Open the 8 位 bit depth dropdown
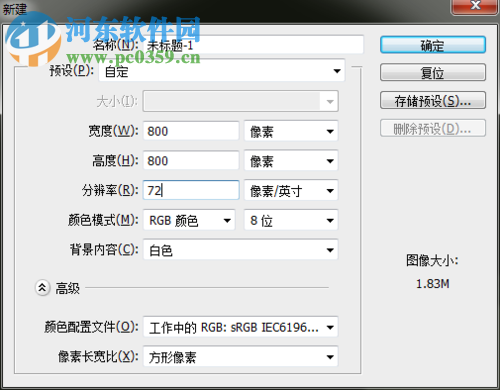 tap(291, 220)
